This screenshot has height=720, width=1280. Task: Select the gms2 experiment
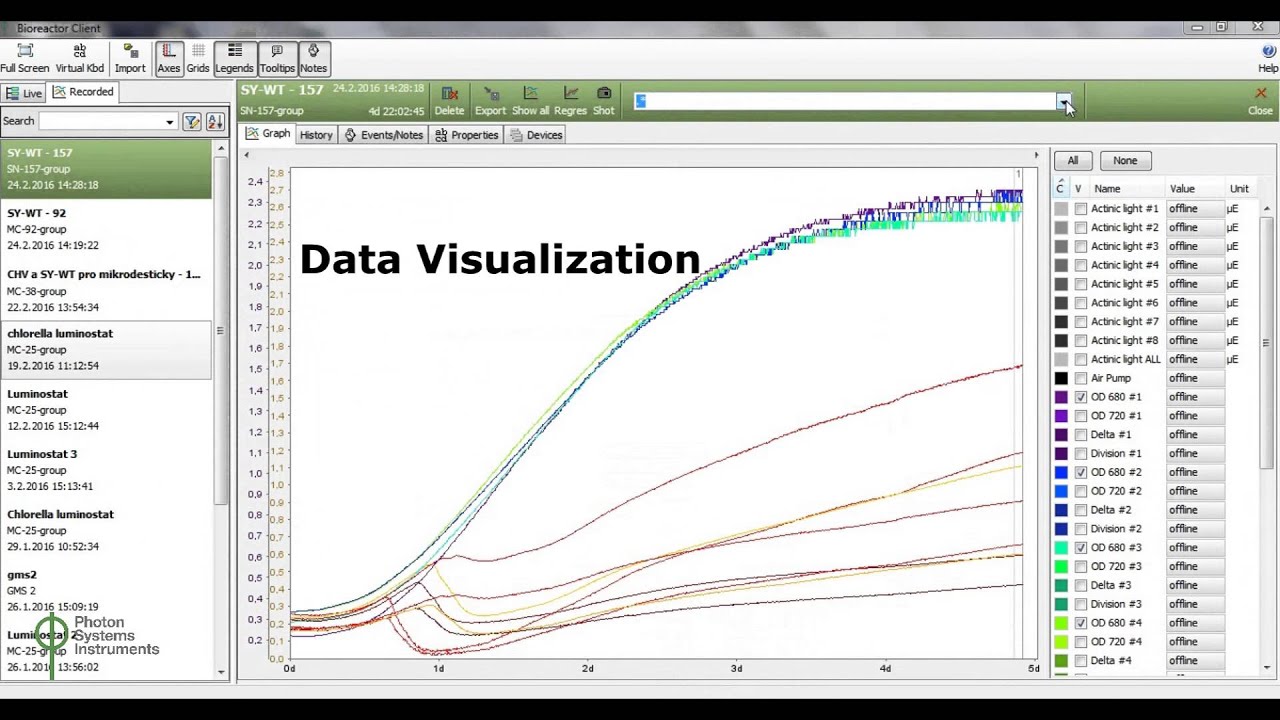(x=106, y=590)
